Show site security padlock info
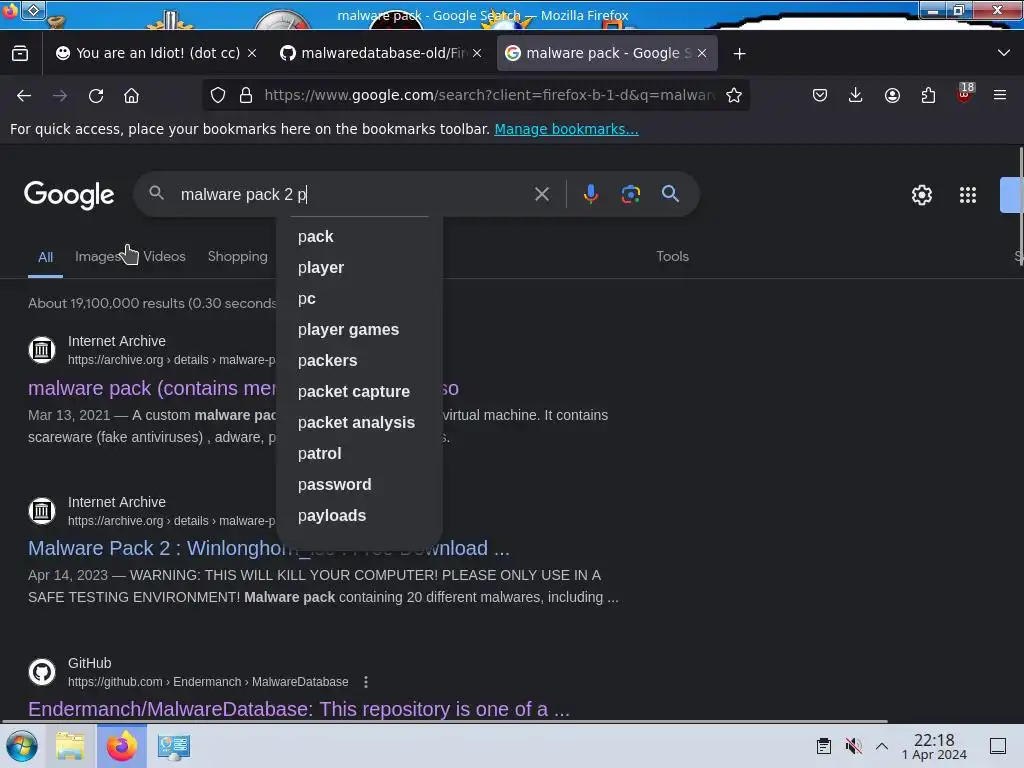Viewport: 1024px width, 768px height. tap(246, 95)
